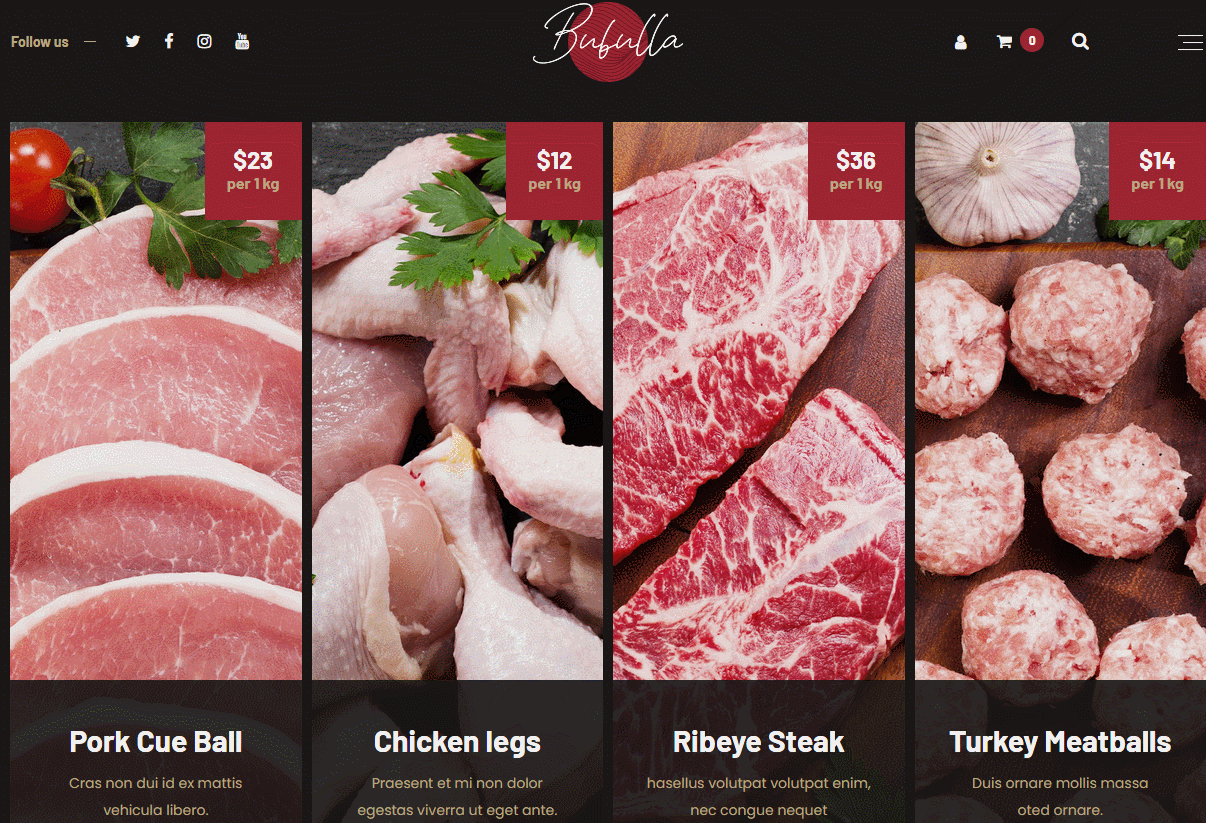Open the Ribeye Steak product title

click(759, 742)
